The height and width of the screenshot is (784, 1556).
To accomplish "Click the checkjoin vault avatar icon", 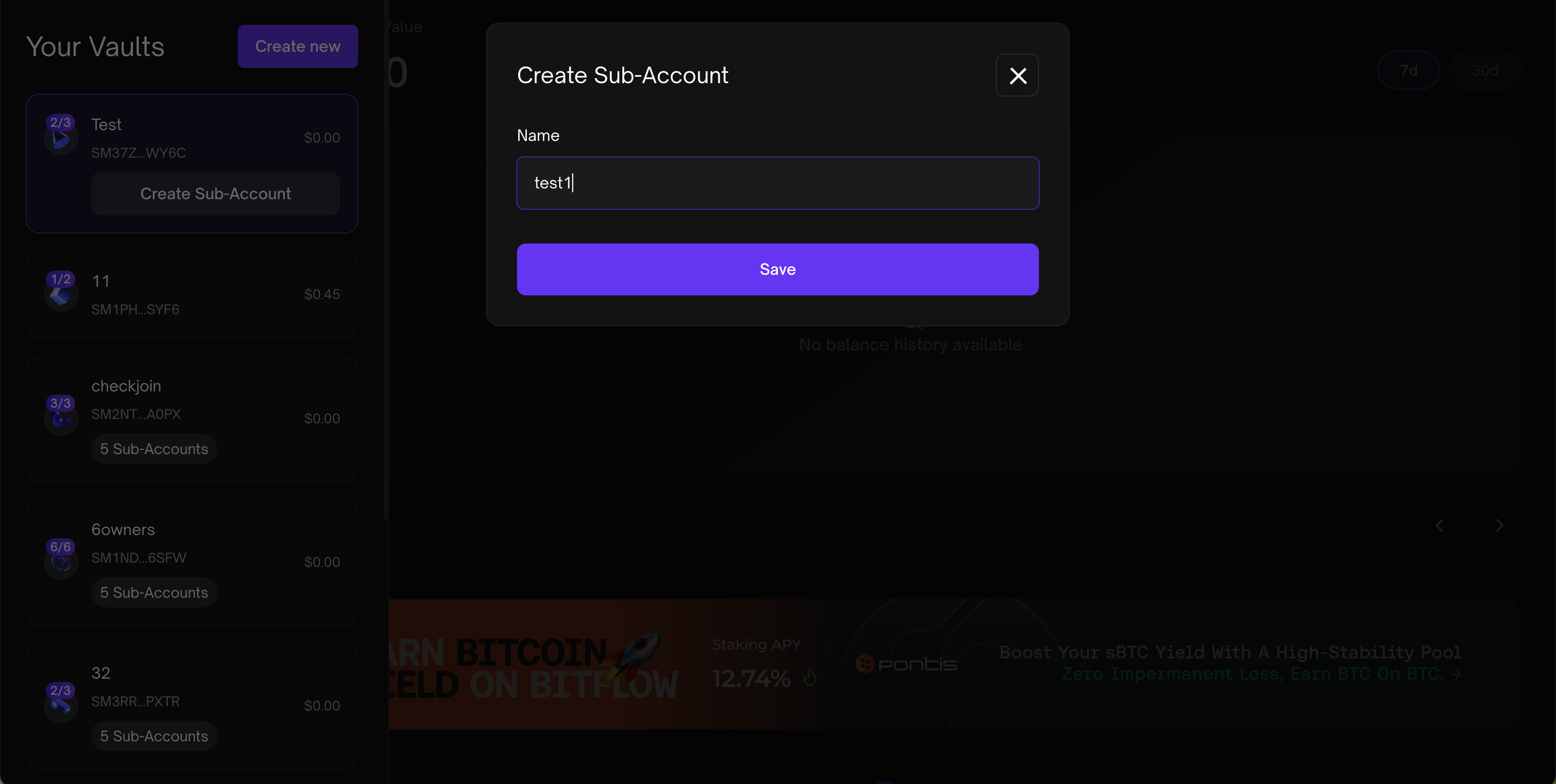I will pyautogui.click(x=61, y=418).
